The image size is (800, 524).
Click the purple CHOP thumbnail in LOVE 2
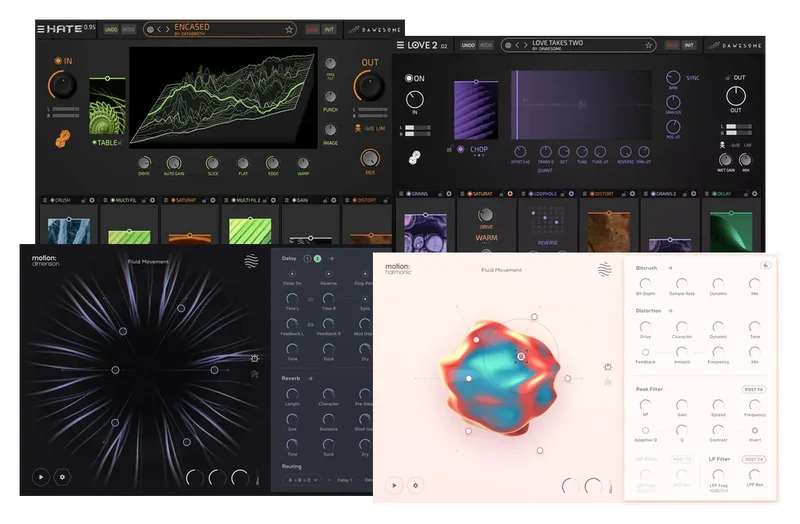click(x=476, y=110)
